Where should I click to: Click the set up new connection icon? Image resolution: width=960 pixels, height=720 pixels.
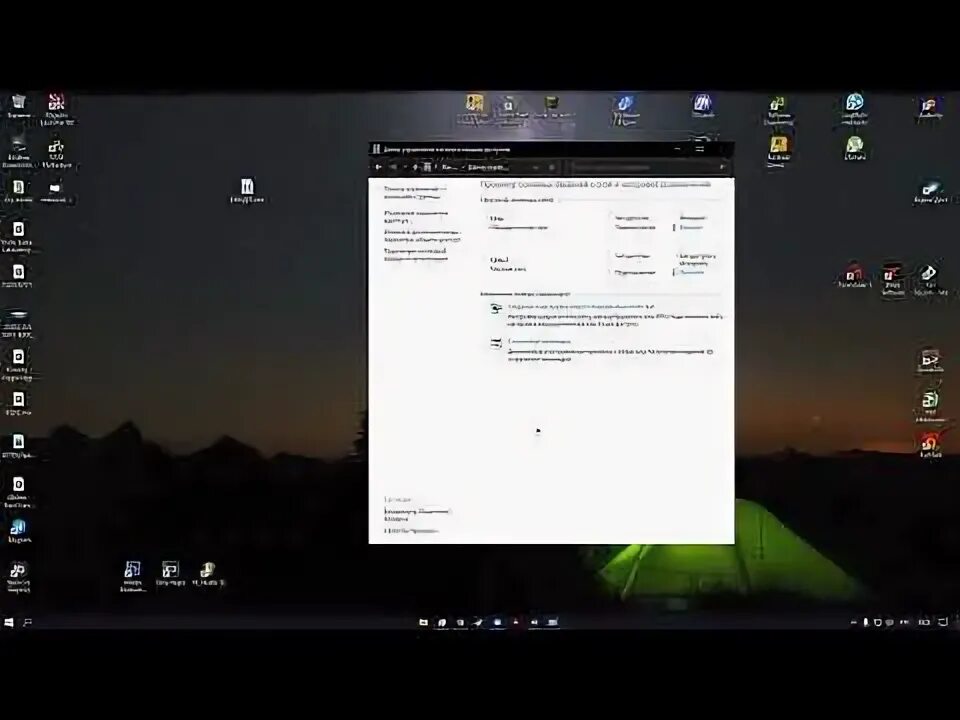click(x=496, y=309)
